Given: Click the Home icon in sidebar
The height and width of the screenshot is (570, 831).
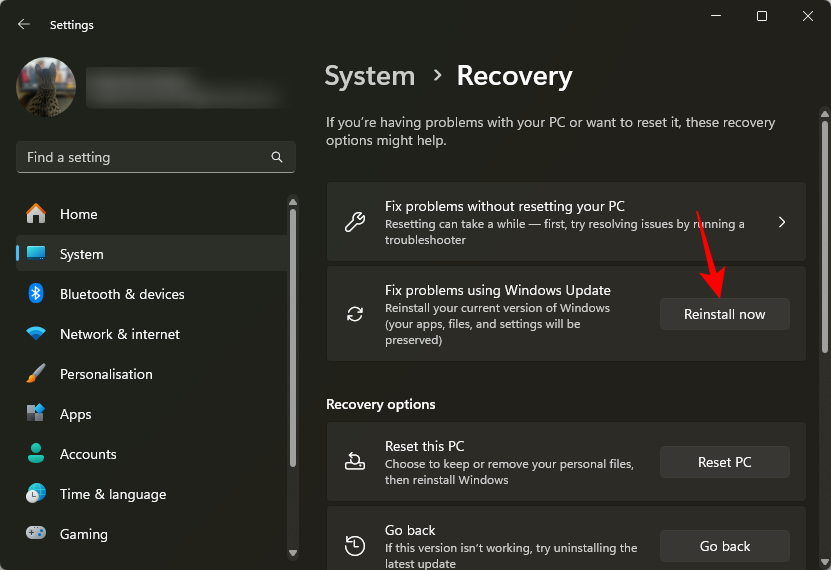Looking at the screenshot, I should click(x=36, y=214).
